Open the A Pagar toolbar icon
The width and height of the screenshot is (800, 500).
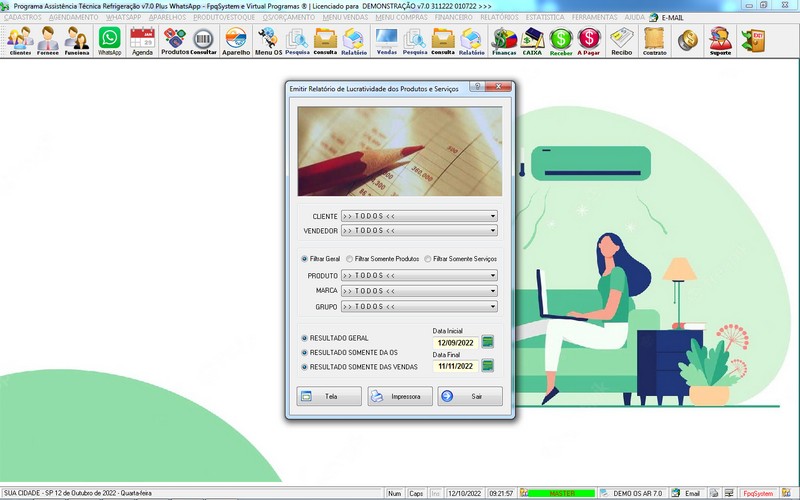[589, 40]
